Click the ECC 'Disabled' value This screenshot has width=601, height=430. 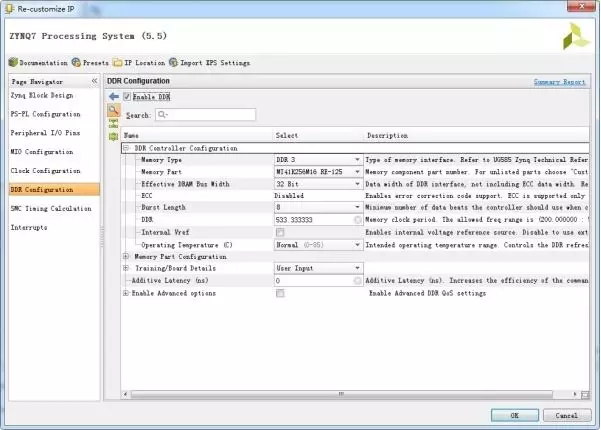pos(289,196)
